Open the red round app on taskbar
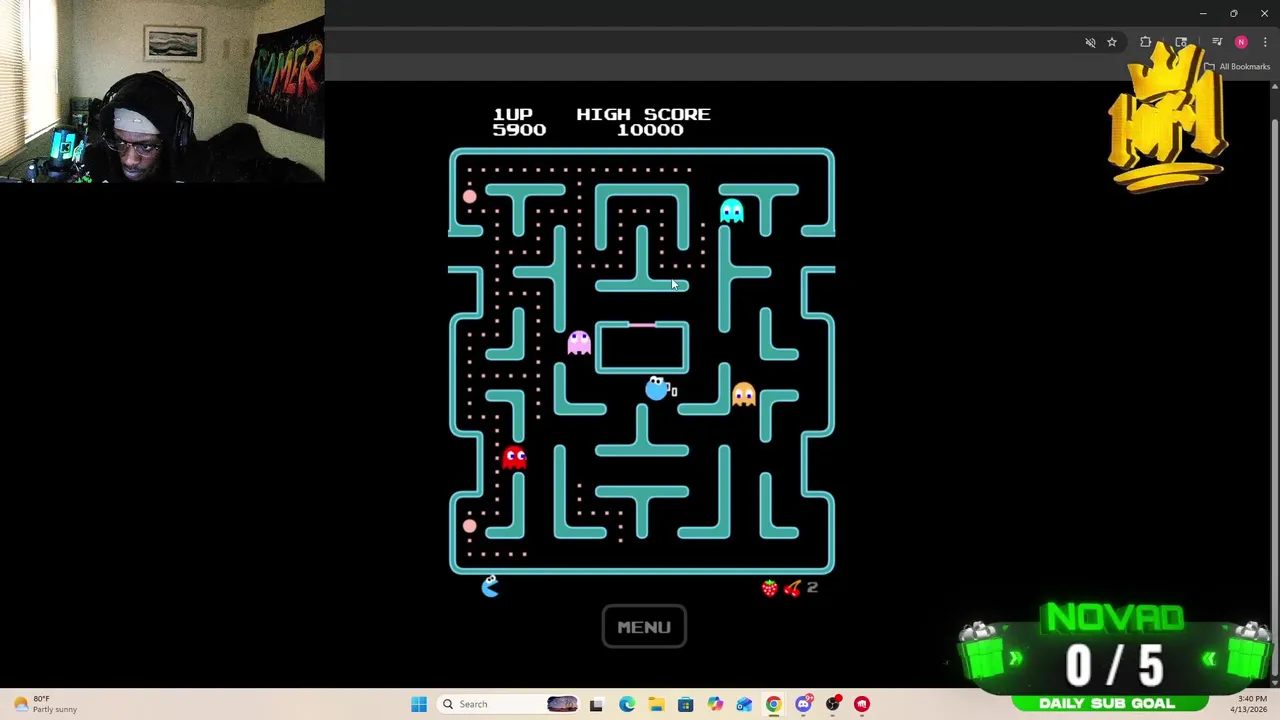The height and width of the screenshot is (720, 1280). click(x=861, y=704)
